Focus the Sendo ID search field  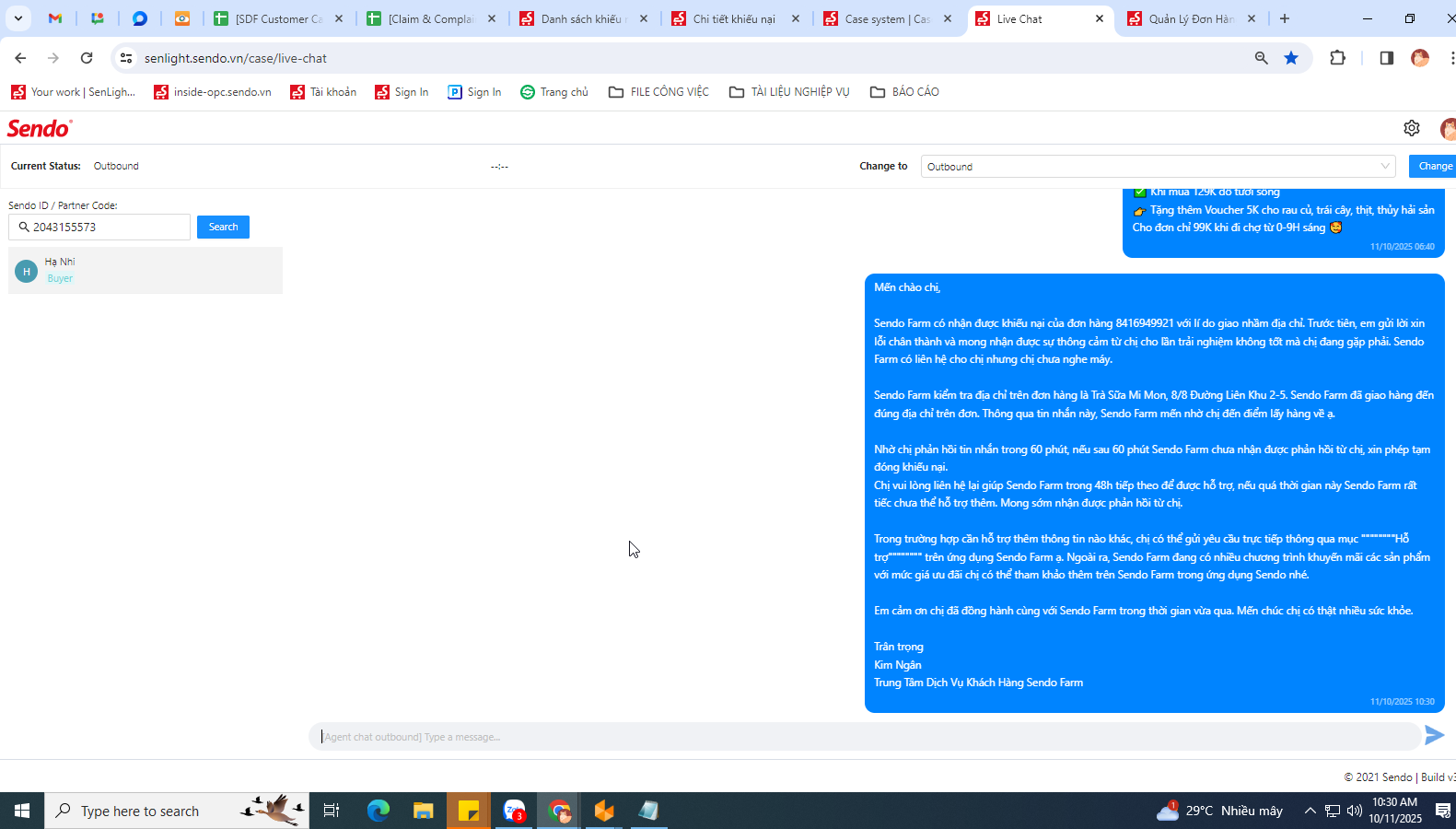point(99,227)
